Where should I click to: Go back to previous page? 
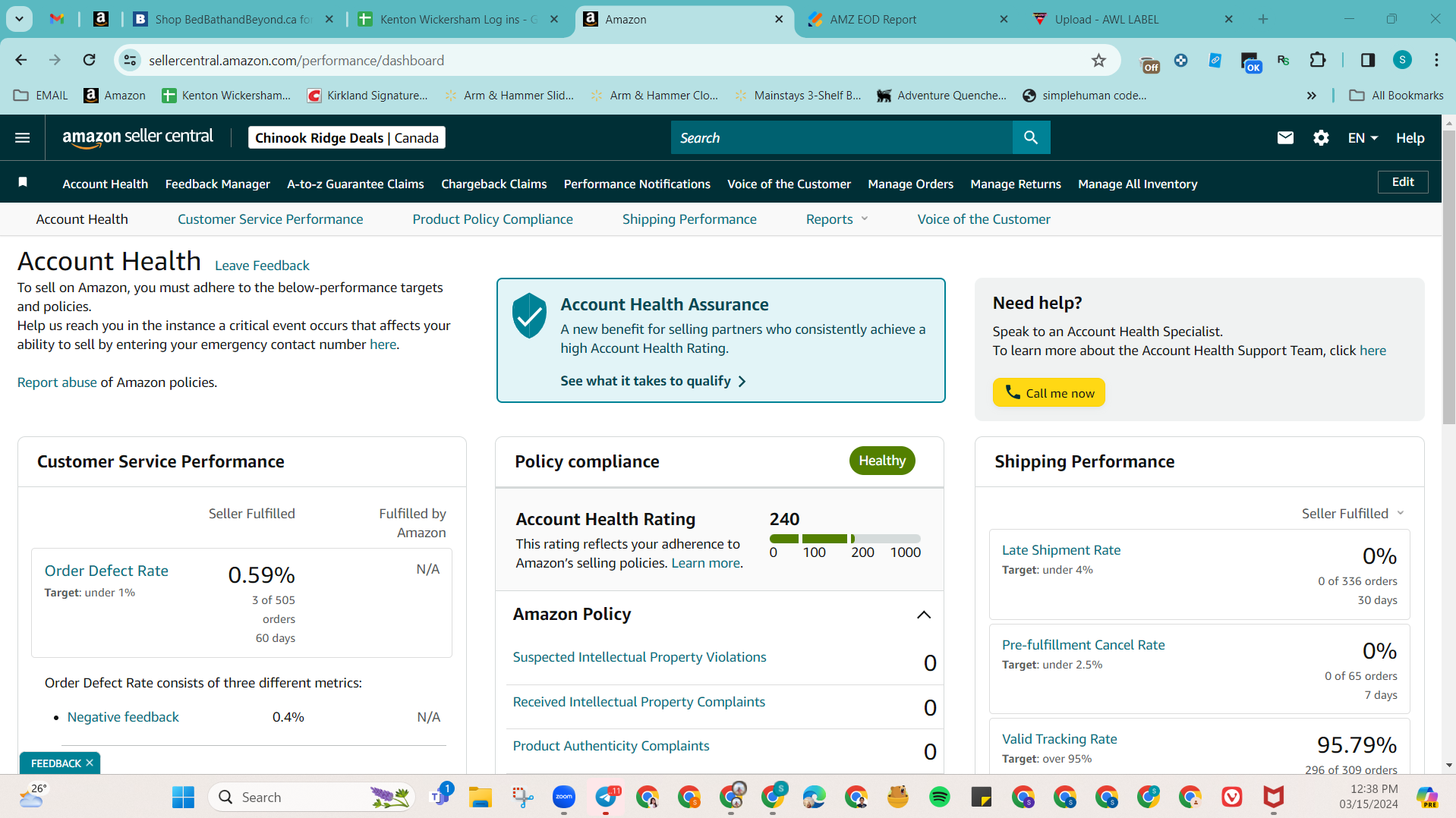(x=21, y=60)
